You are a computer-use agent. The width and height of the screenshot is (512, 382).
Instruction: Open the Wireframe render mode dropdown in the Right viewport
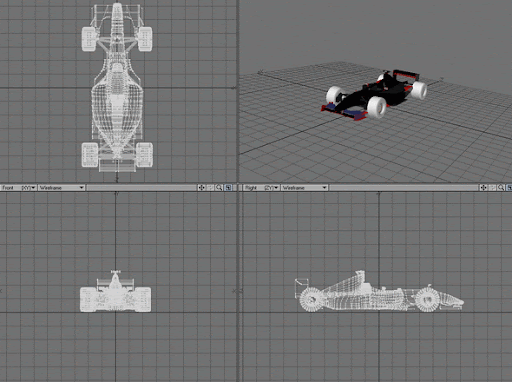[304, 188]
